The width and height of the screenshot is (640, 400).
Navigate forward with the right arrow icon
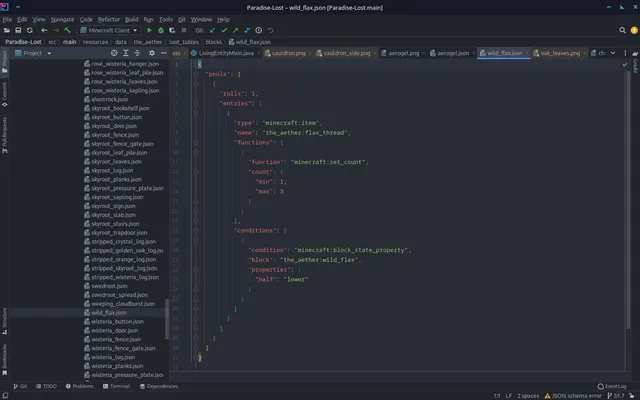[56, 30]
